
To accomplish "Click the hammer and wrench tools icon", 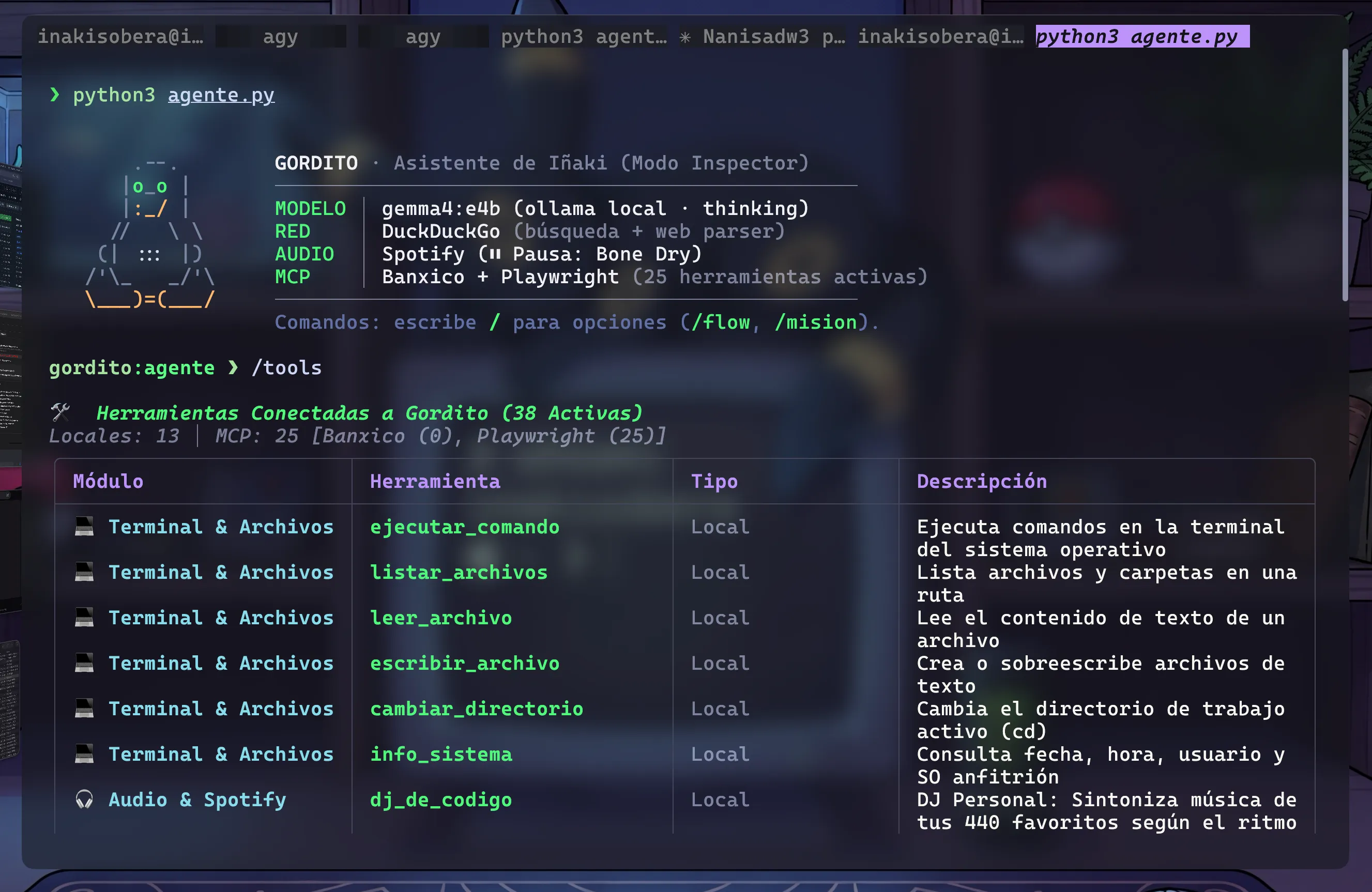I will tap(60, 412).
